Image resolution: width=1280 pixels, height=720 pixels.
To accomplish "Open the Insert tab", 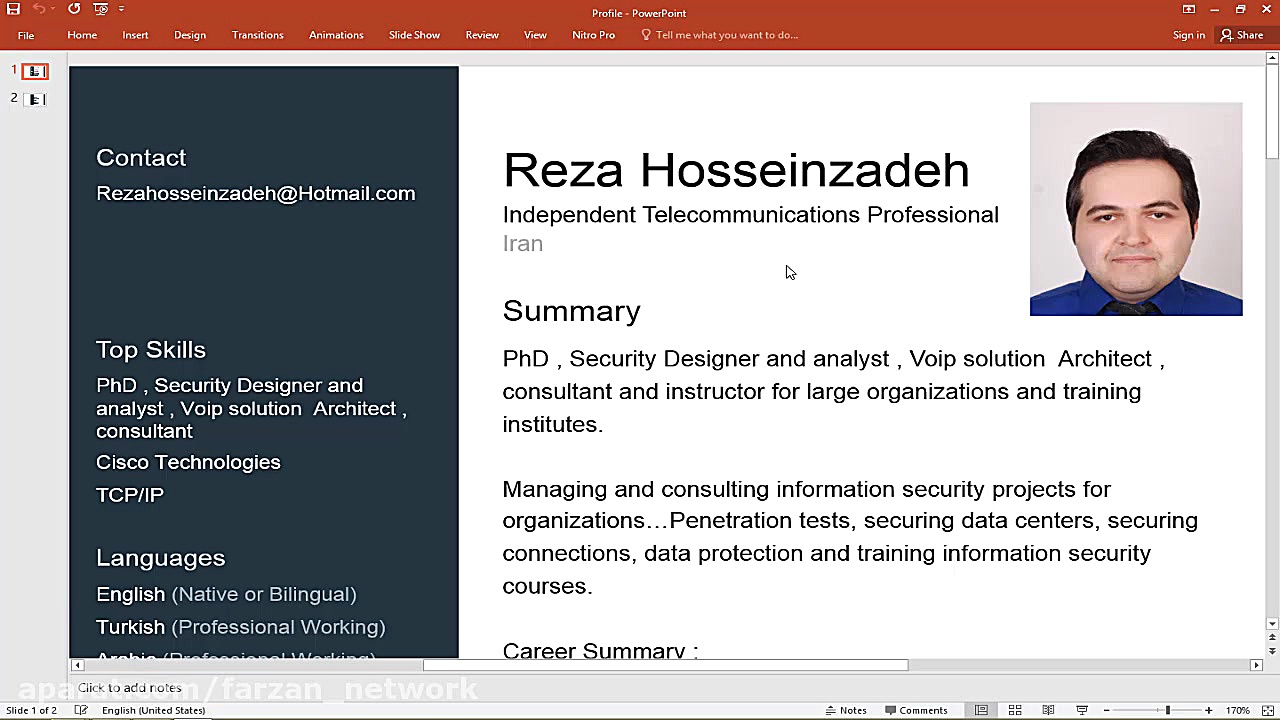I will (x=135, y=35).
